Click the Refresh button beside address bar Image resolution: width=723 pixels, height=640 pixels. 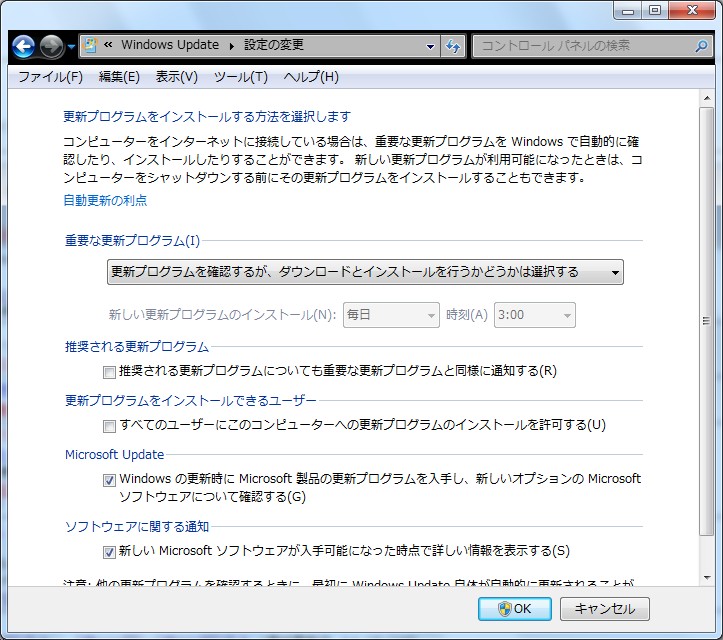(453, 46)
